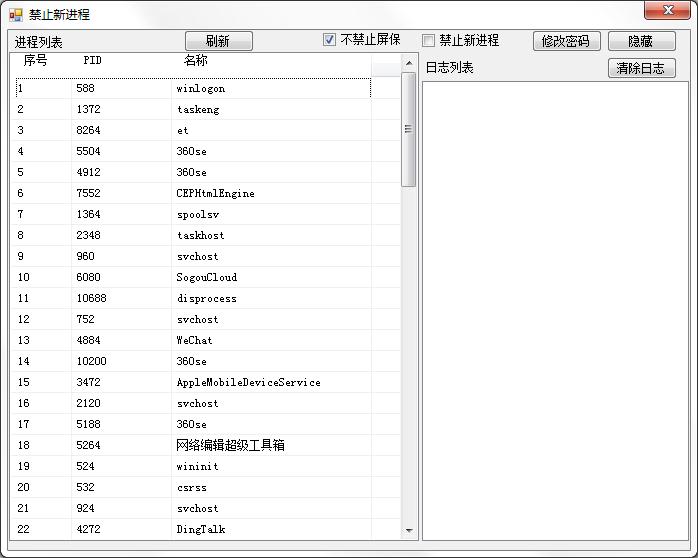This screenshot has height=558, width=698.
Task: Clear the log via the 清除日志 button
Action: (x=641, y=68)
